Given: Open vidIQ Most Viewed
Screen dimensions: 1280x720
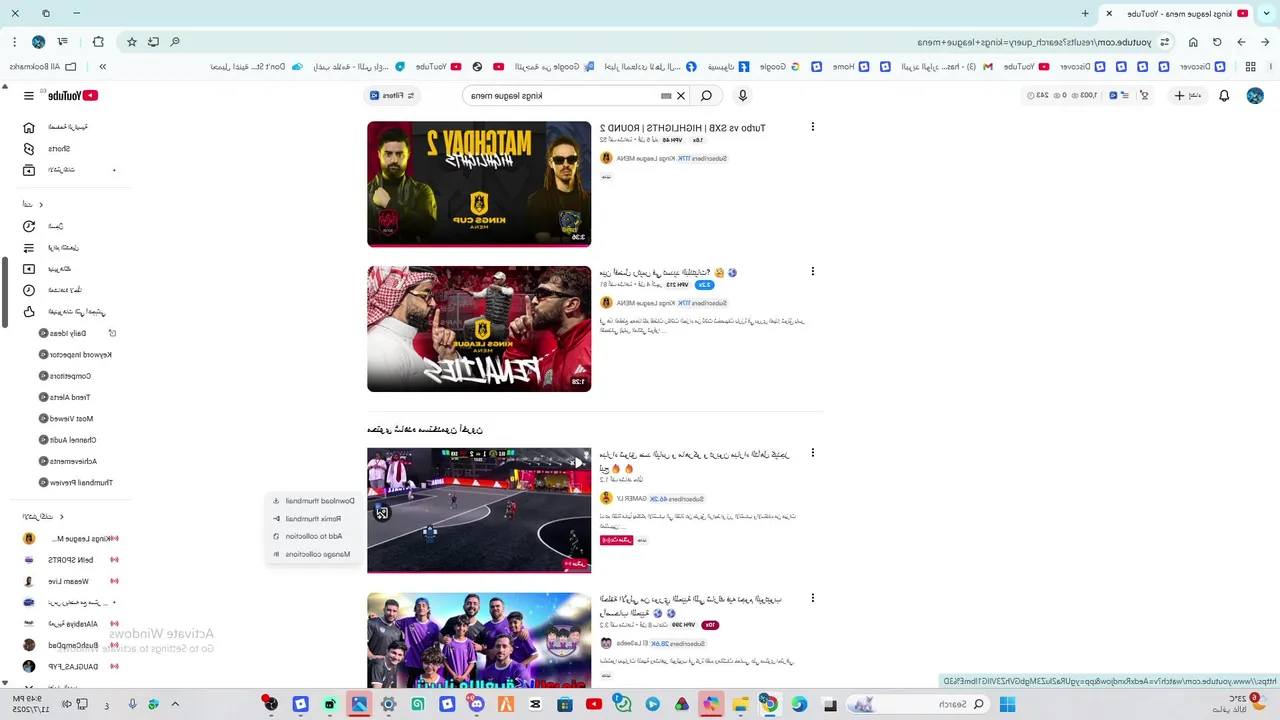Looking at the screenshot, I should pyautogui.click(x=66, y=418).
